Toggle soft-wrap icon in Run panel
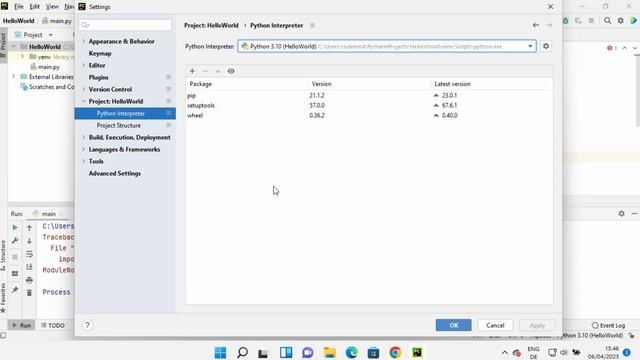640x360 pixels. (x=29, y=254)
